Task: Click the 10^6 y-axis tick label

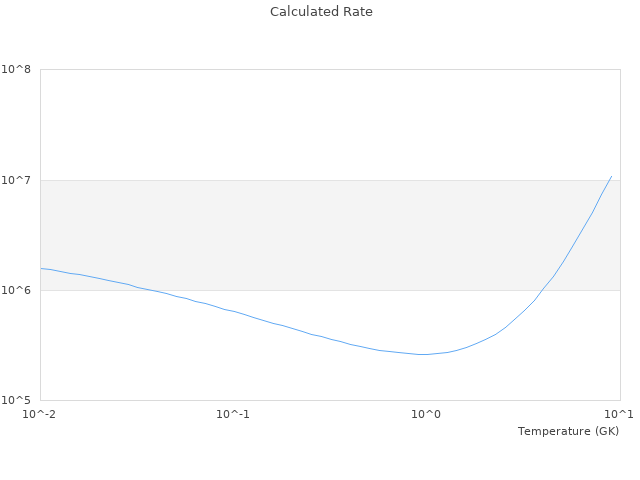Action: tap(16, 290)
